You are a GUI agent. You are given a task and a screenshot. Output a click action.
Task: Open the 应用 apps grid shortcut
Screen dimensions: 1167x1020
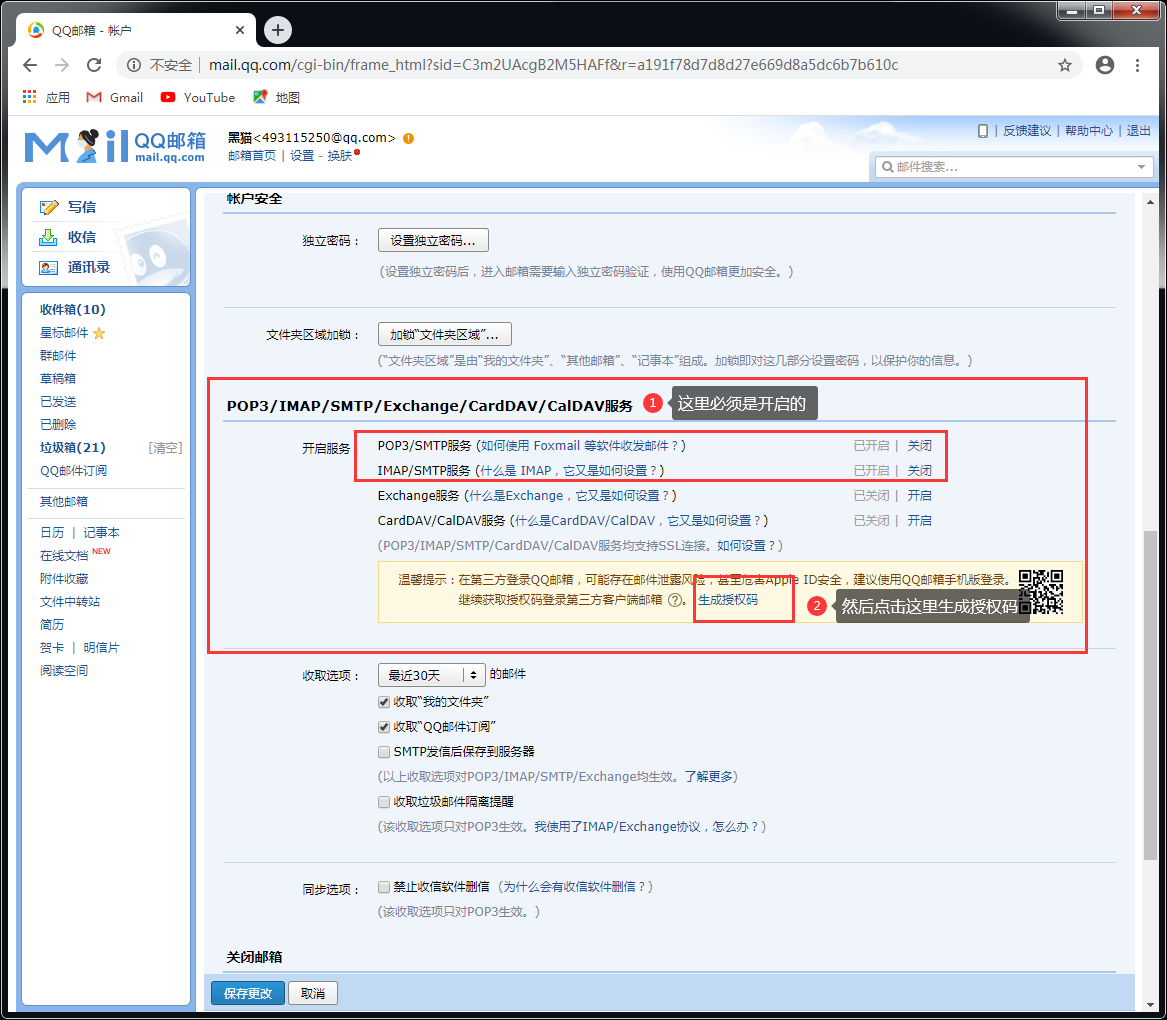46,98
